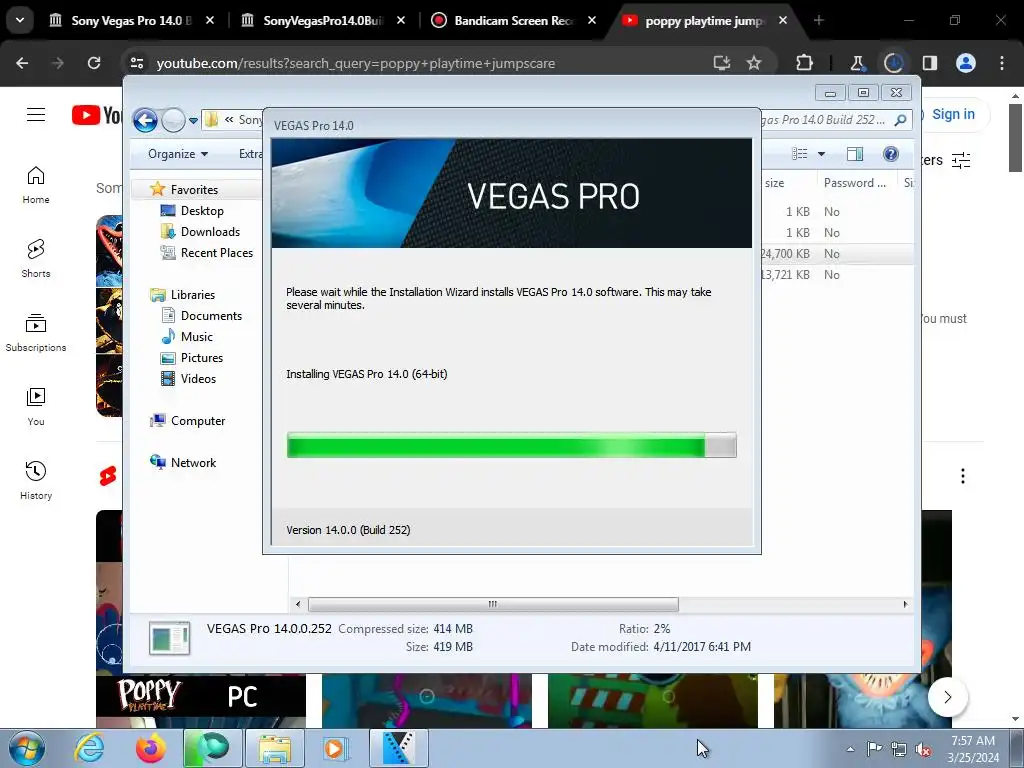Open Internet Explorer from the taskbar
1024x768 pixels.
(x=89, y=748)
